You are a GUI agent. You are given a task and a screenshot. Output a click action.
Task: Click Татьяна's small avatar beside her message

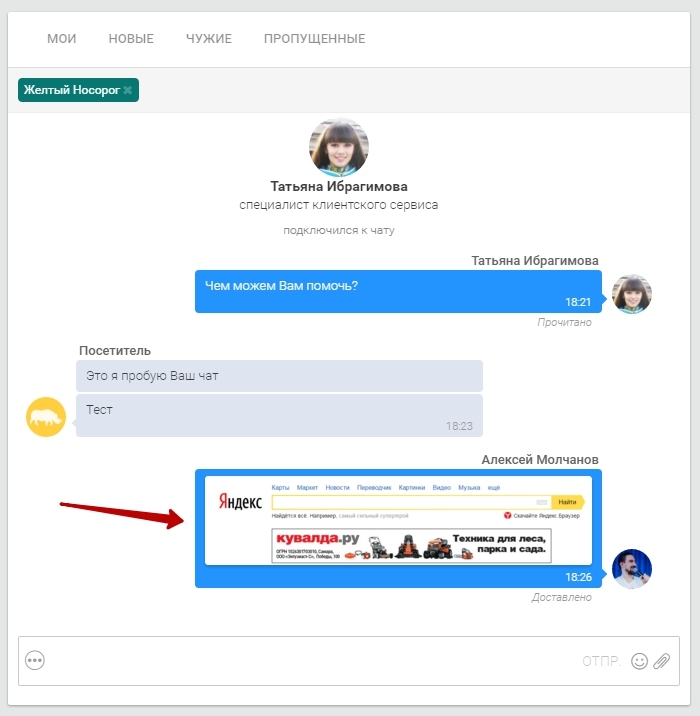[x=632, y=294]
